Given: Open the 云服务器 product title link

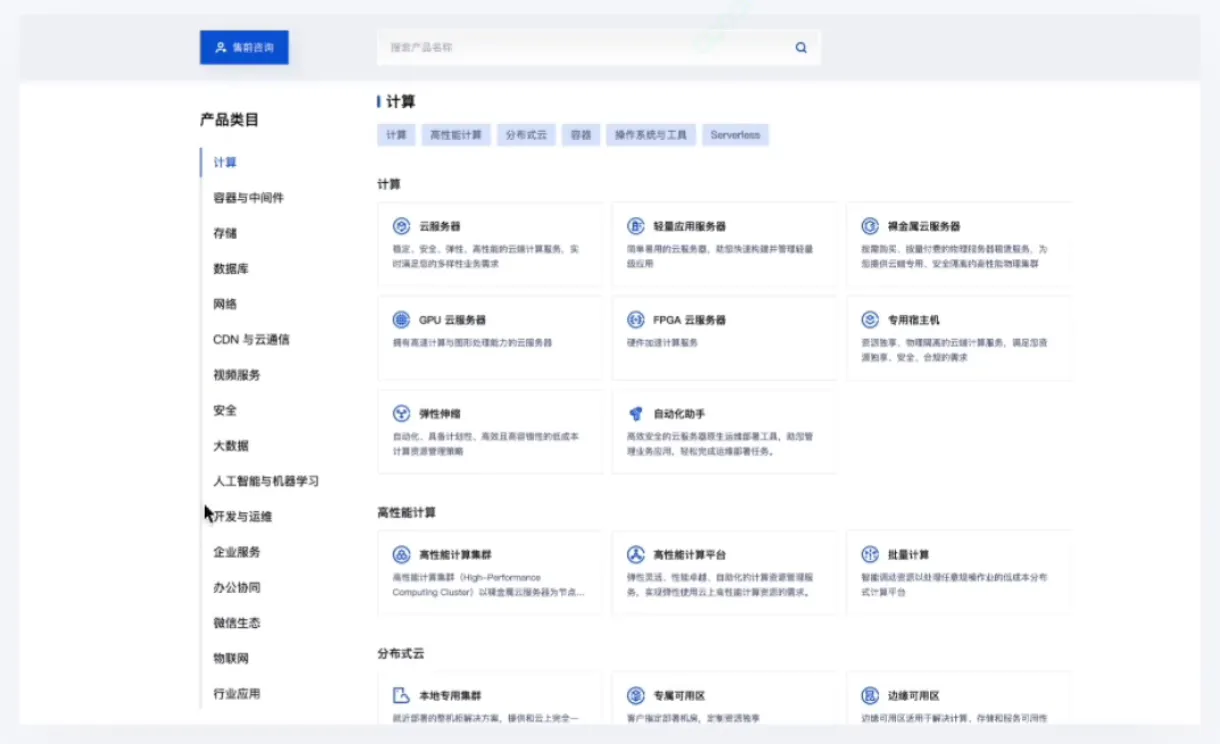Looking at the screenshot, I should (440, 227).
